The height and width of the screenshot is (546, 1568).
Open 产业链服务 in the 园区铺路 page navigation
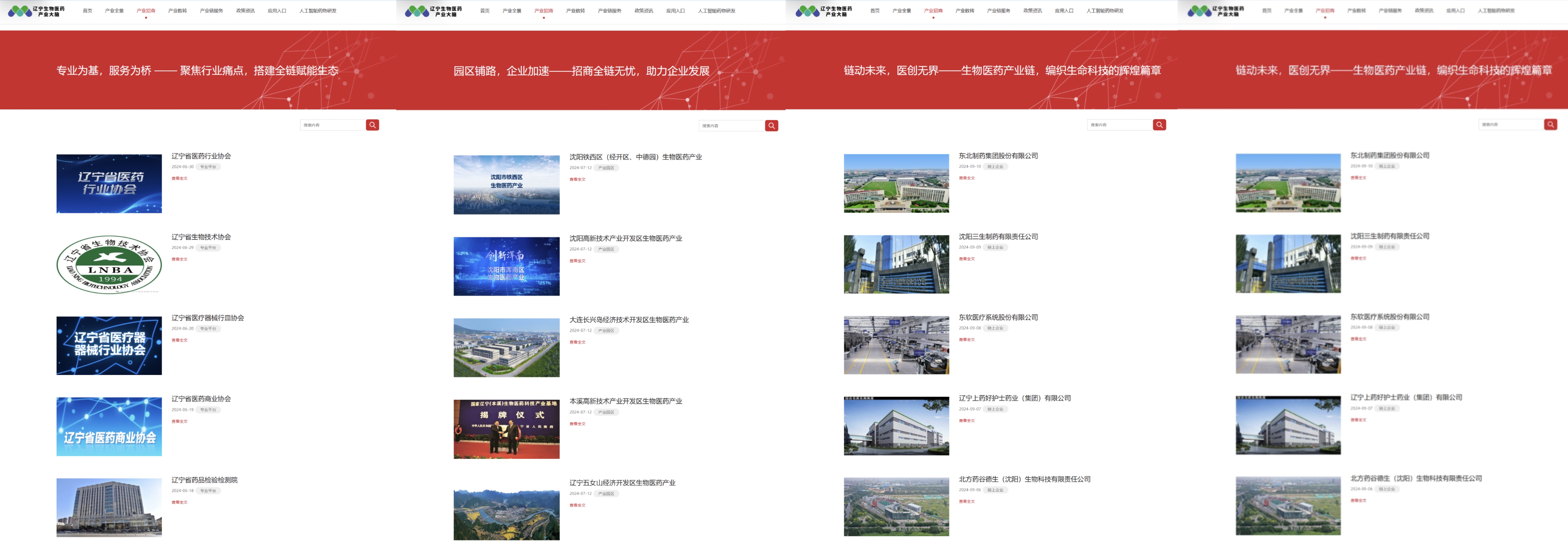[x=609, y=11]
